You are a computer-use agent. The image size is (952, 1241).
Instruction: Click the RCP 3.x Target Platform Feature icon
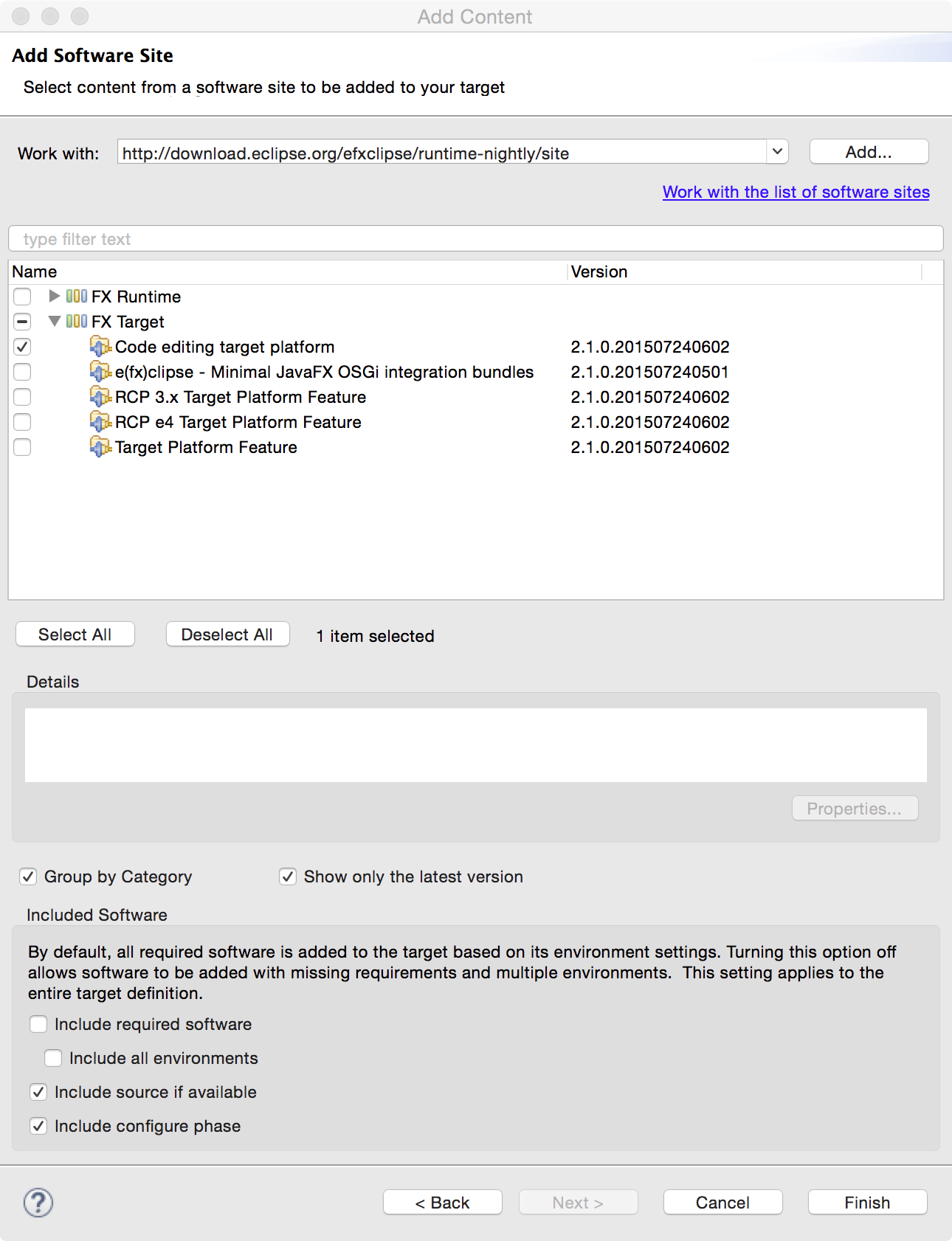click(x=100, y=397)
